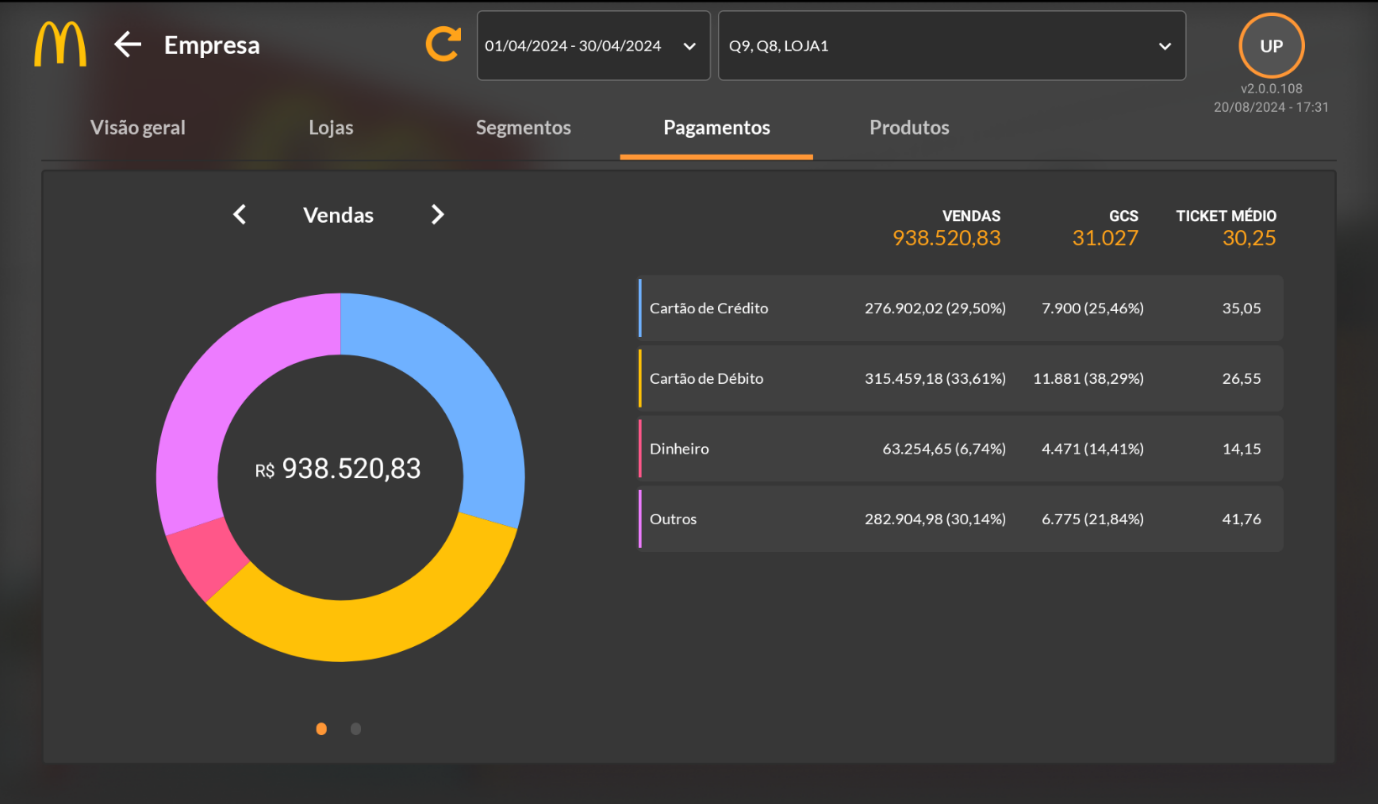Select the Dinheiro payment row
This screenshot has height=804, width=1378.
[960, 448]
